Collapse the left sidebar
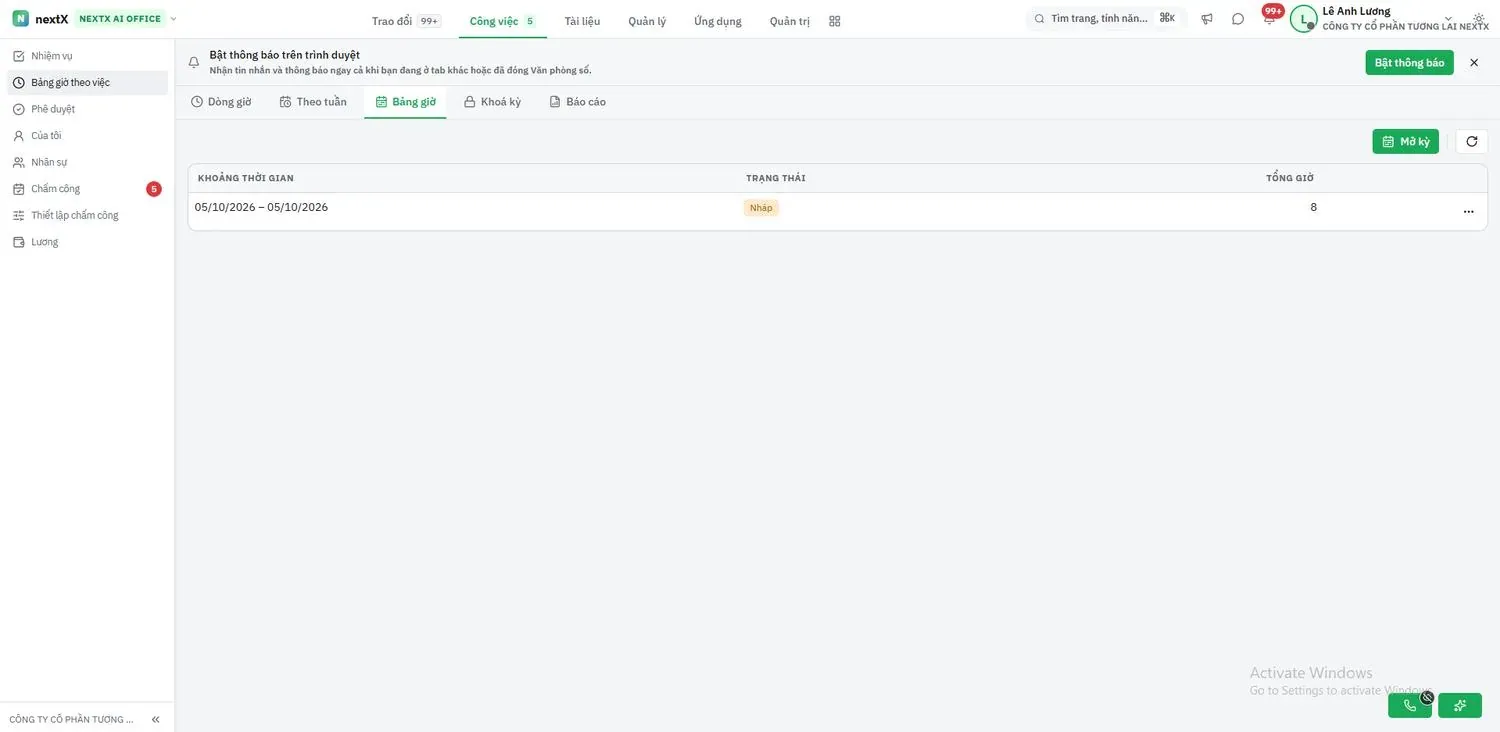Screen dimensions: 1500x732 pyautogui.click(x=156, y=719)
